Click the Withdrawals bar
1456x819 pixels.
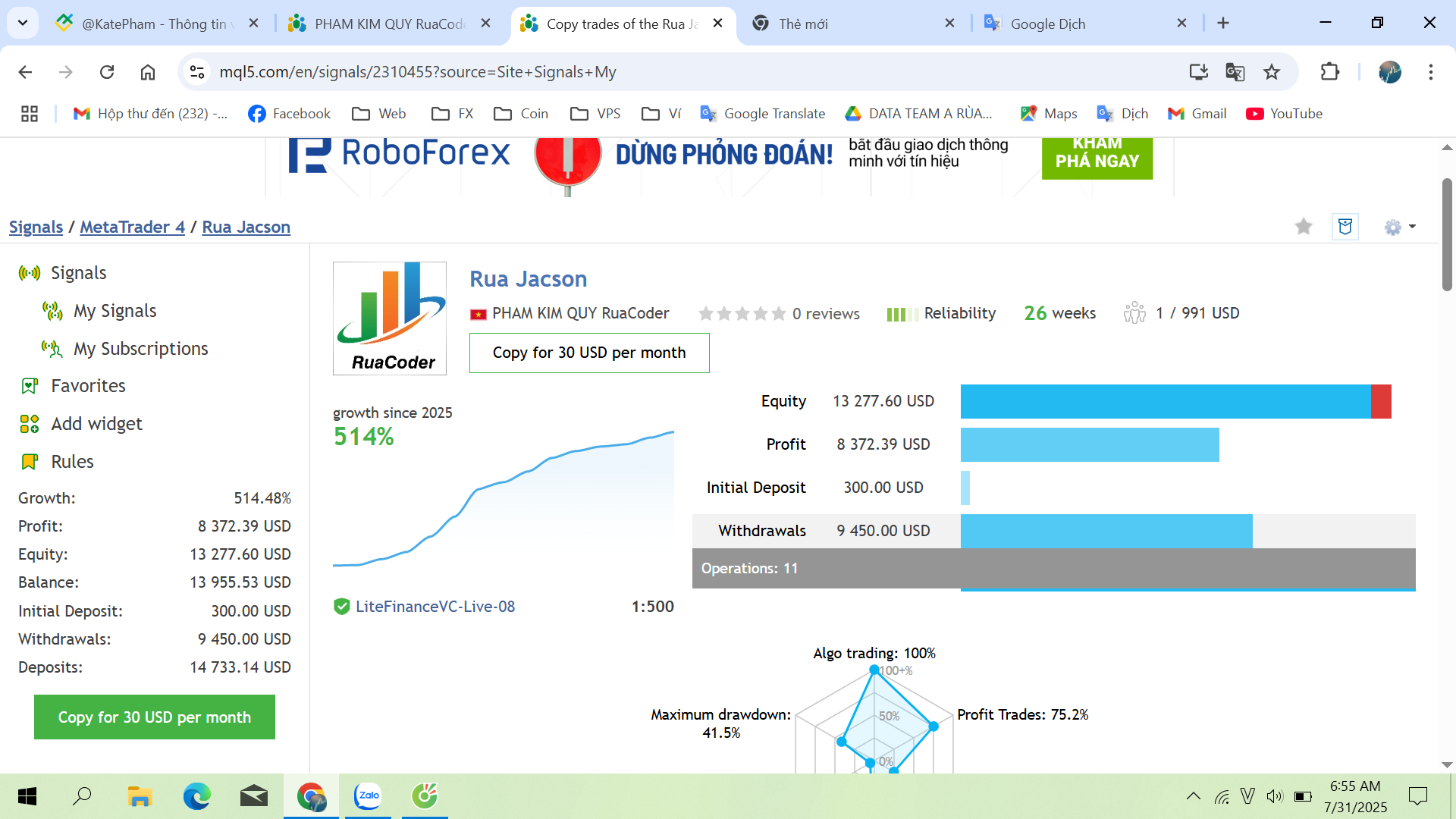point(1106,531)
